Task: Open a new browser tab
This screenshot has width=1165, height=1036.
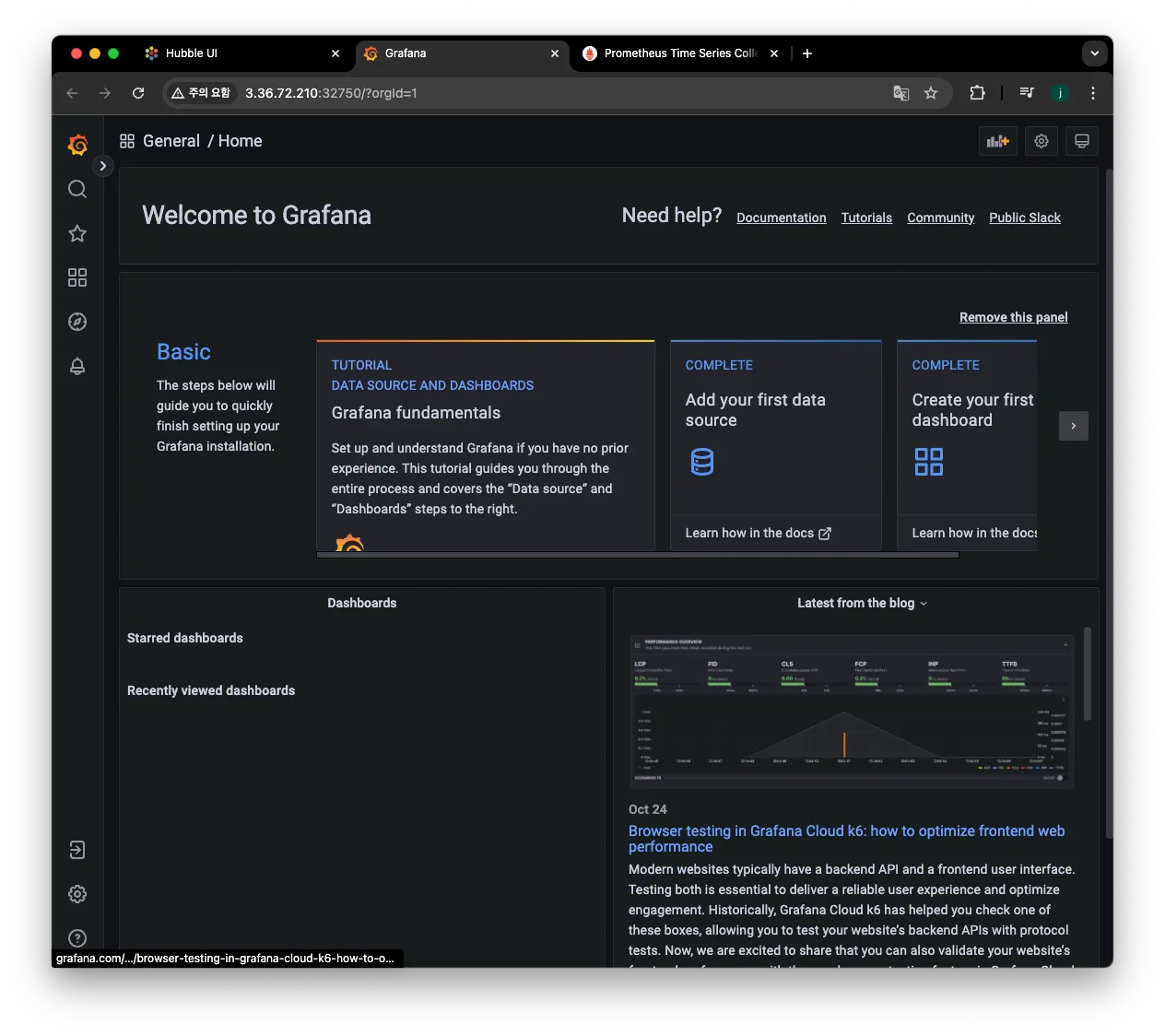Action: pyautogui.click(x=807, y=53)
